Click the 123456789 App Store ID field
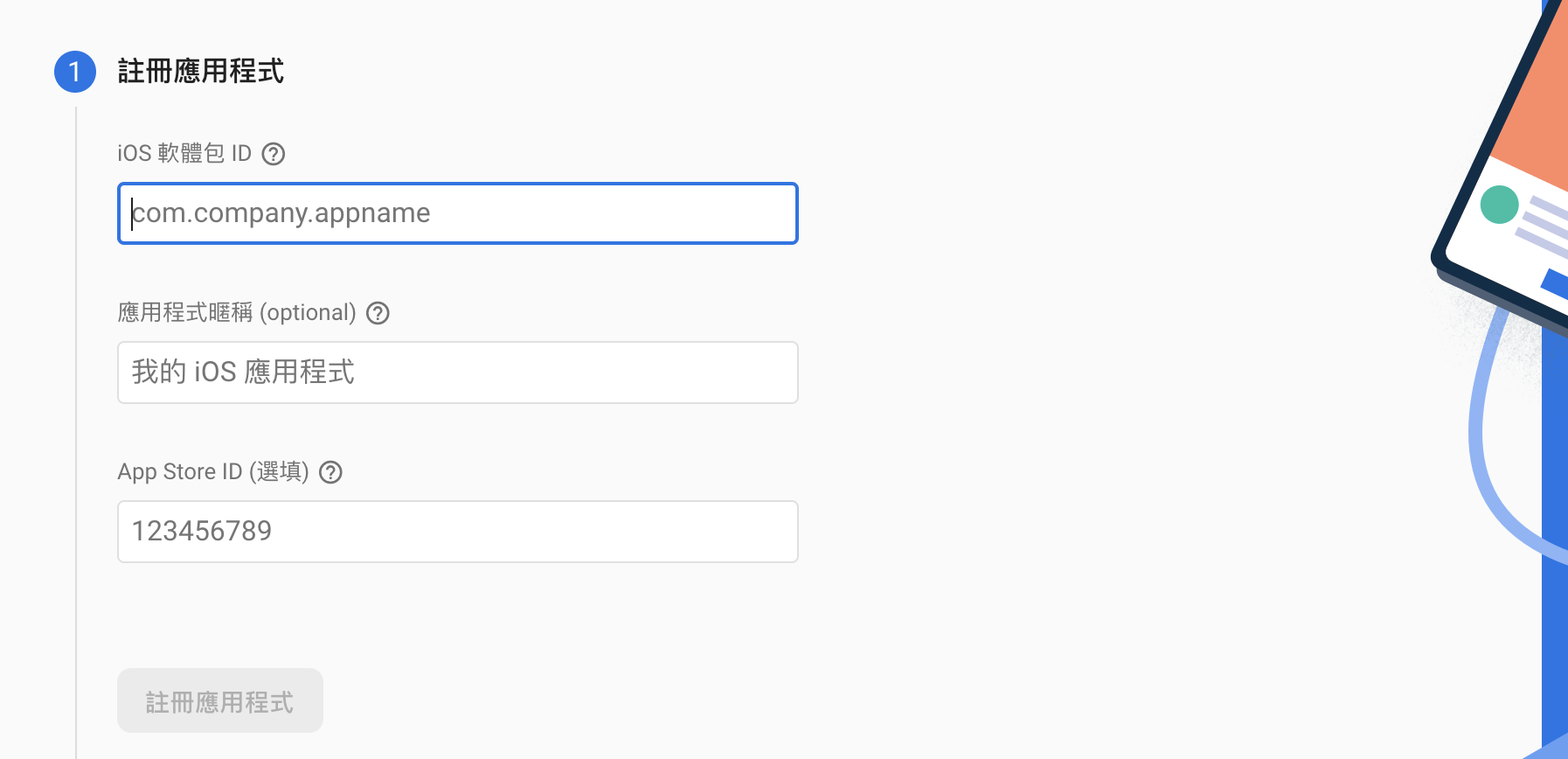This screenshot has width=1568, height=759. click(x=457, y=532)
